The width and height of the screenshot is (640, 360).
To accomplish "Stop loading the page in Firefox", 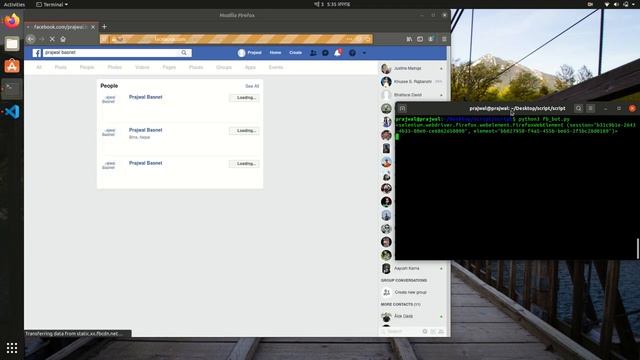I will coord(52,39).
